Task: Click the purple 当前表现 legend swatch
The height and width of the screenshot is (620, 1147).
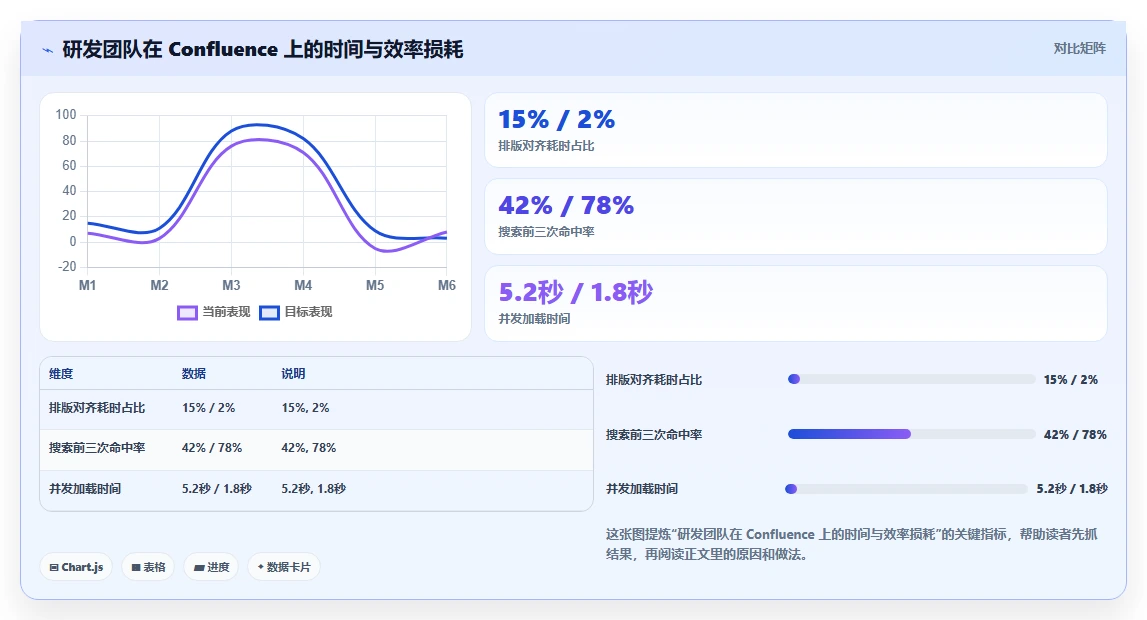Action: point(187,313)
